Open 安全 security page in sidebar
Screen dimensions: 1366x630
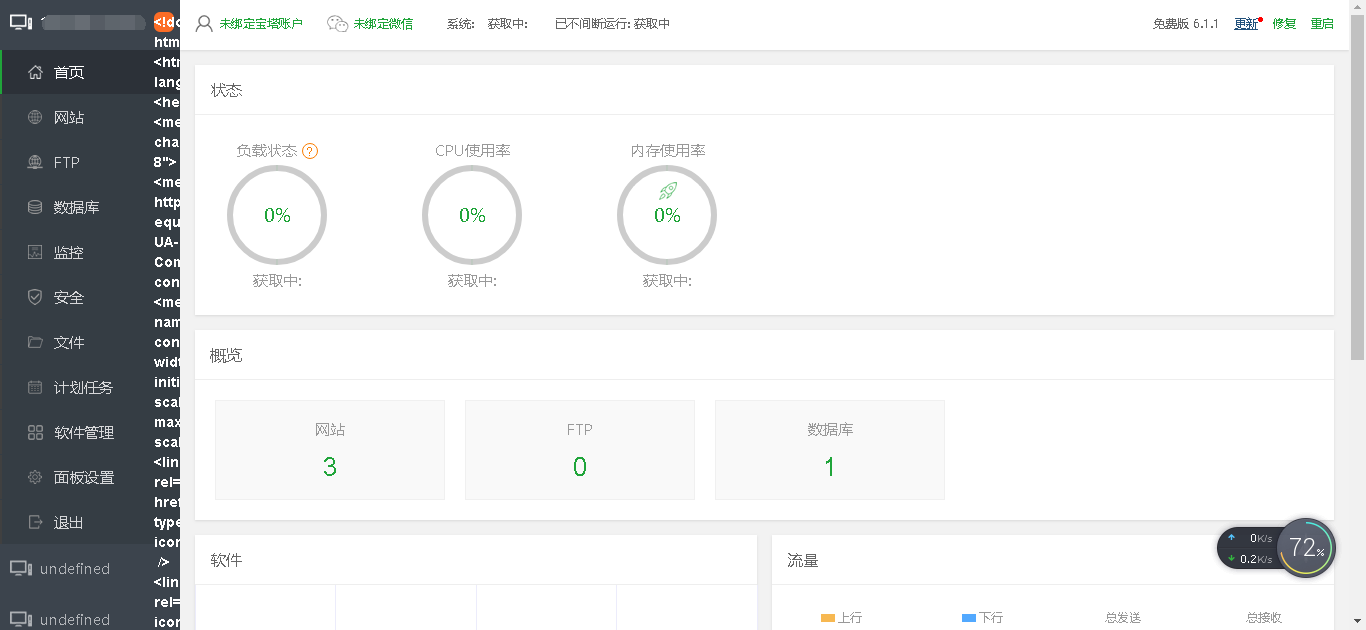[x=75, y=297]
